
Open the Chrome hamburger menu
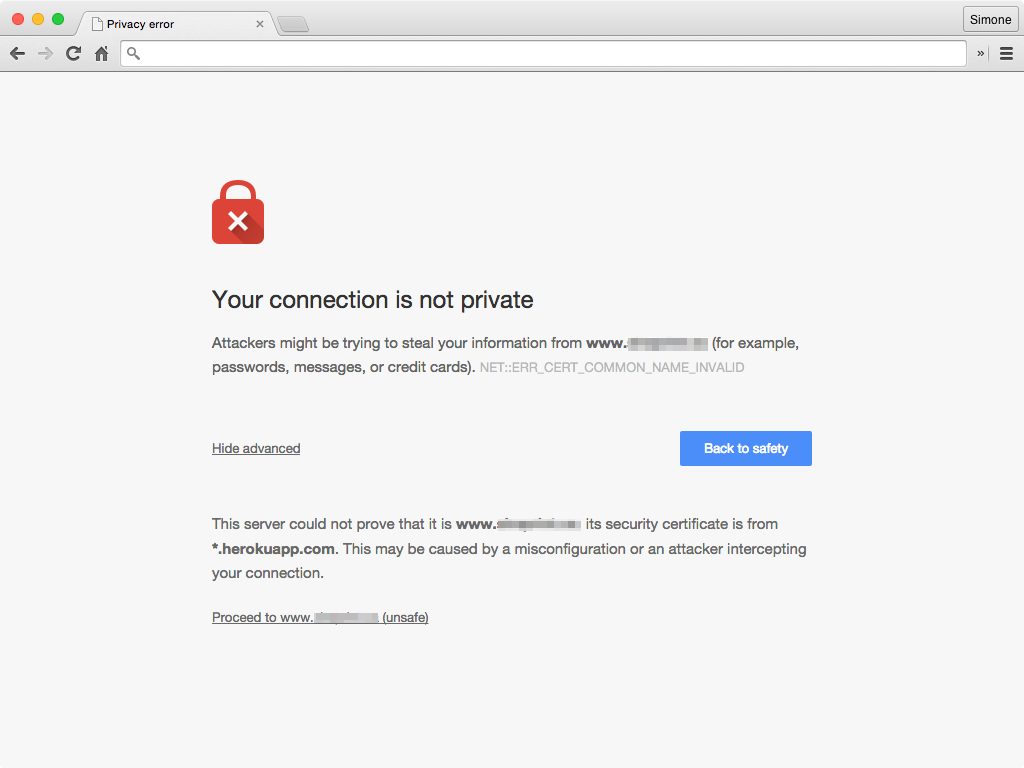tap(1006, 53)
